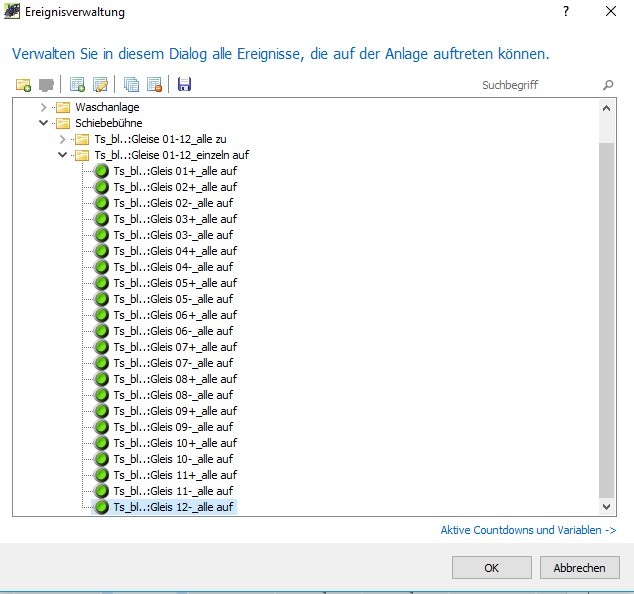The width and height of the screenshot is (634, 594).
Task: Open the Aktive Countdowns und Variablen link
Action: click(528, 530)
